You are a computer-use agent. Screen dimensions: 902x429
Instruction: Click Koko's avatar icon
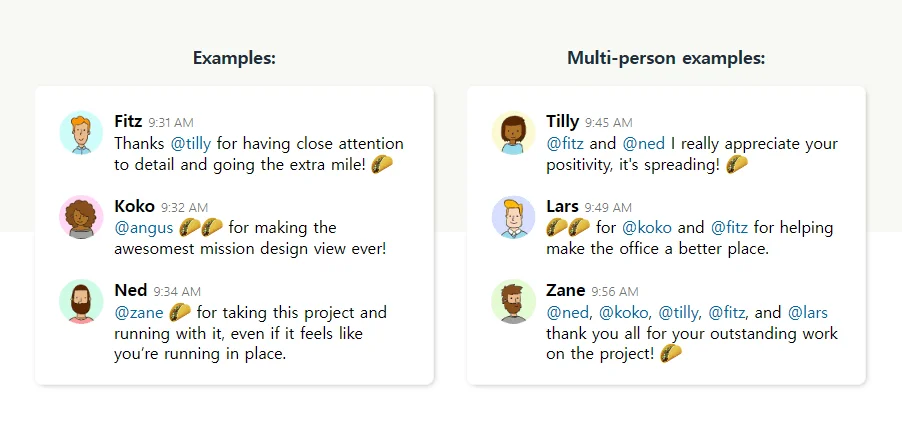tap(81, 217)
